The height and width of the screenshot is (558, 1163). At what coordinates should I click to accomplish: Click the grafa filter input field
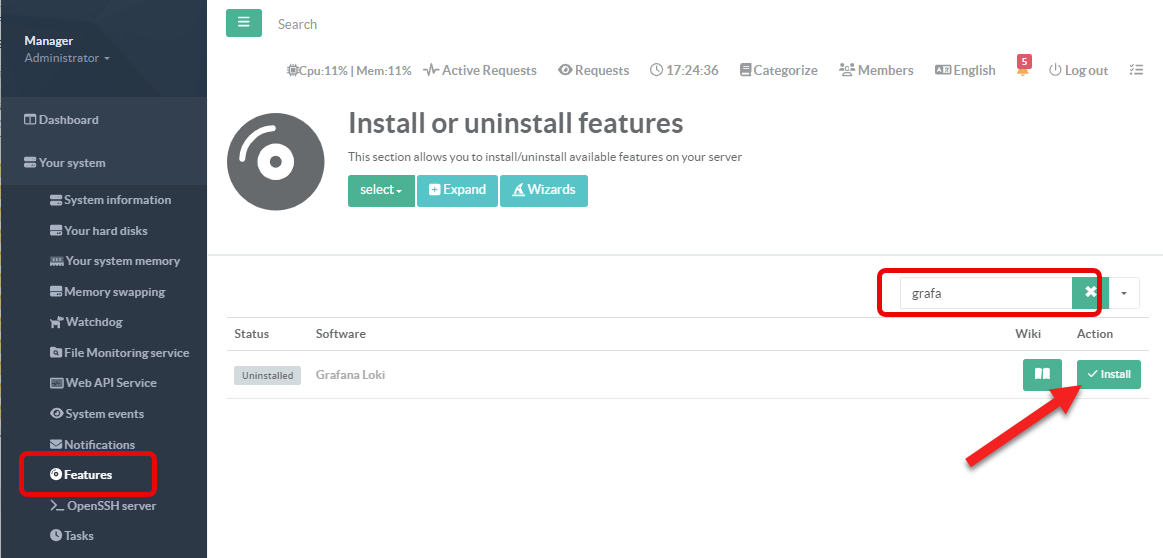click(x=985, y=293)
